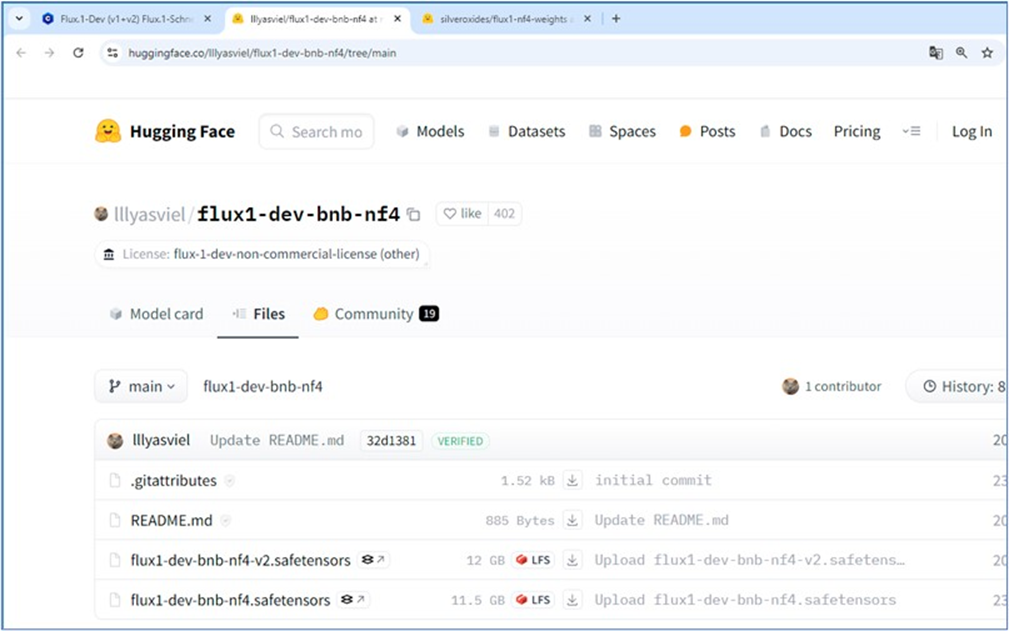View the 402 likes count
The width and height of the screenshot is (1009, 631).
[x=504, y=214]
